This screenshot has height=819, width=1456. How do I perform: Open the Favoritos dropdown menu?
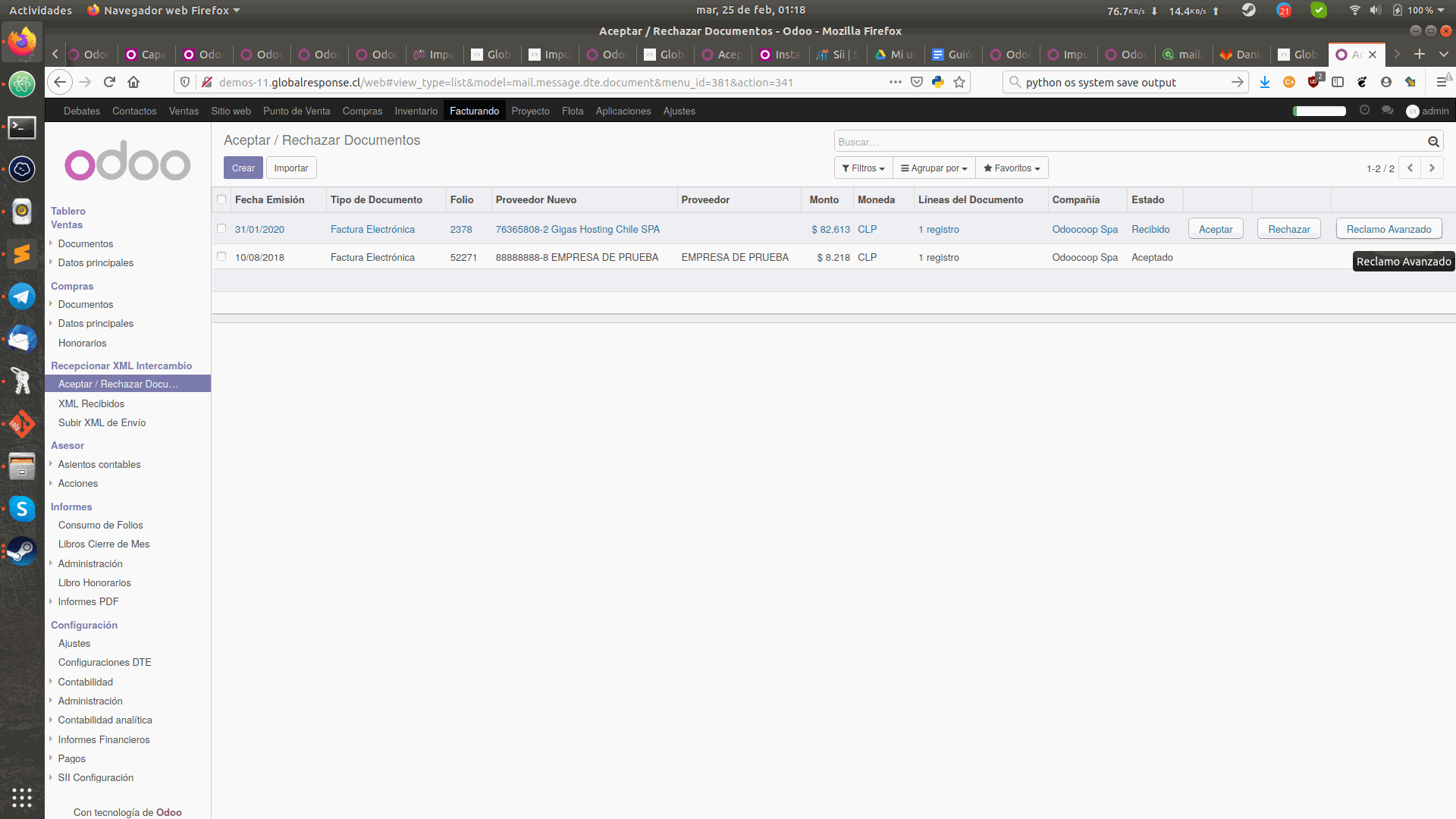click(x=1011, y=167)
